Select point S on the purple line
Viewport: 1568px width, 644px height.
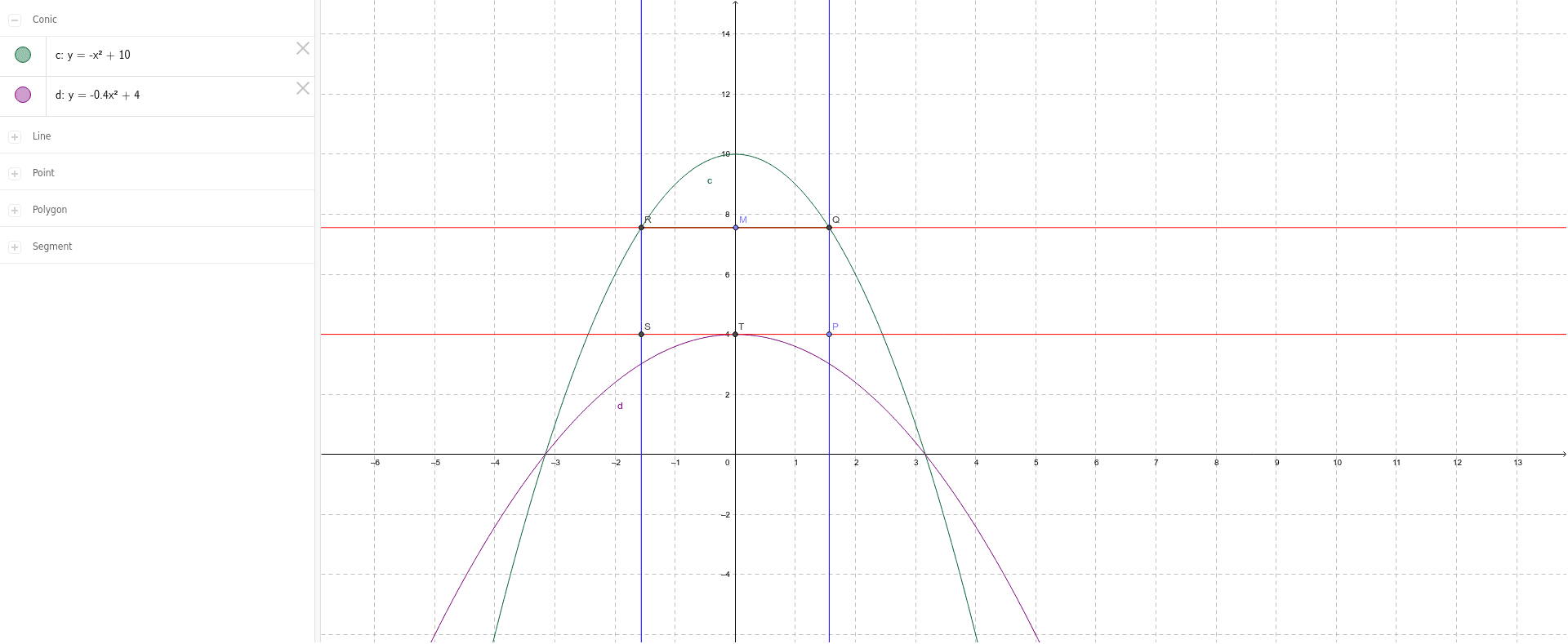[x=641, y=335]
